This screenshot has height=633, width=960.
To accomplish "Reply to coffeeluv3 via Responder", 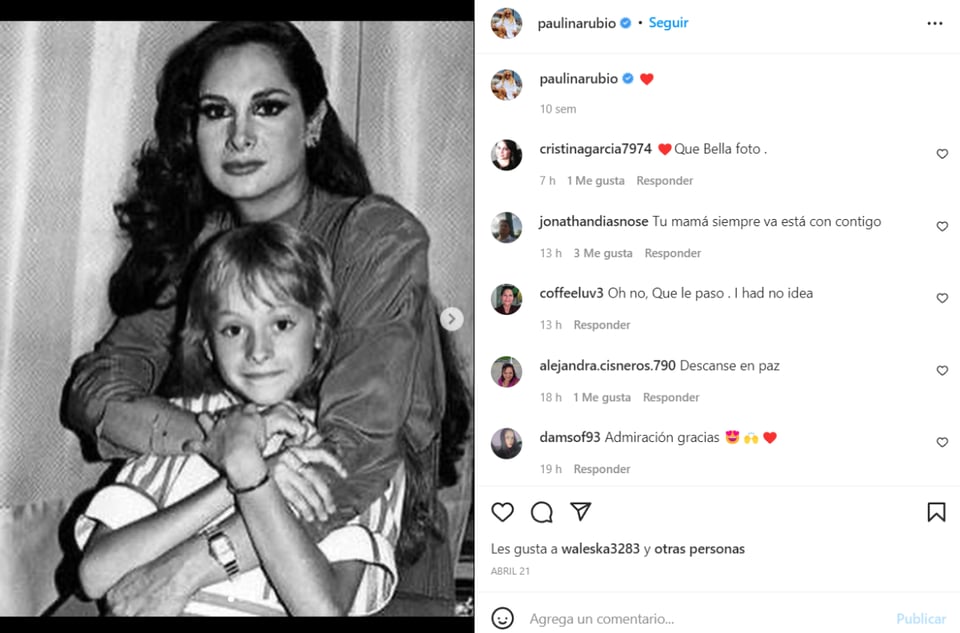I will [x=602, y=325].
